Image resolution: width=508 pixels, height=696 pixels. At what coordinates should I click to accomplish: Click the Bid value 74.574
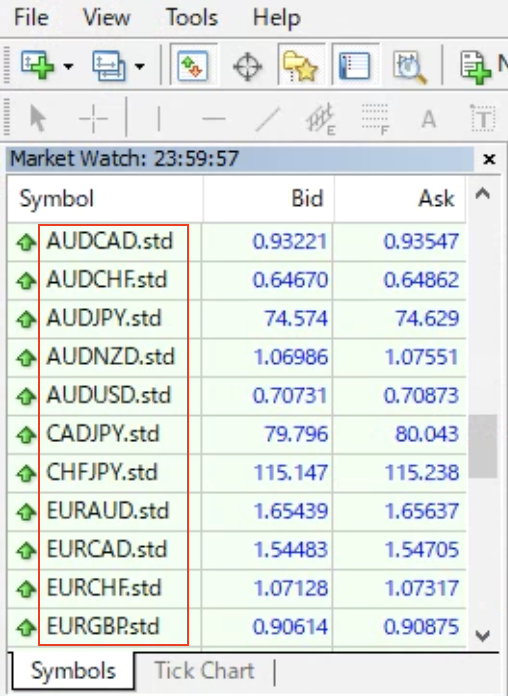[x=296, y=319]
